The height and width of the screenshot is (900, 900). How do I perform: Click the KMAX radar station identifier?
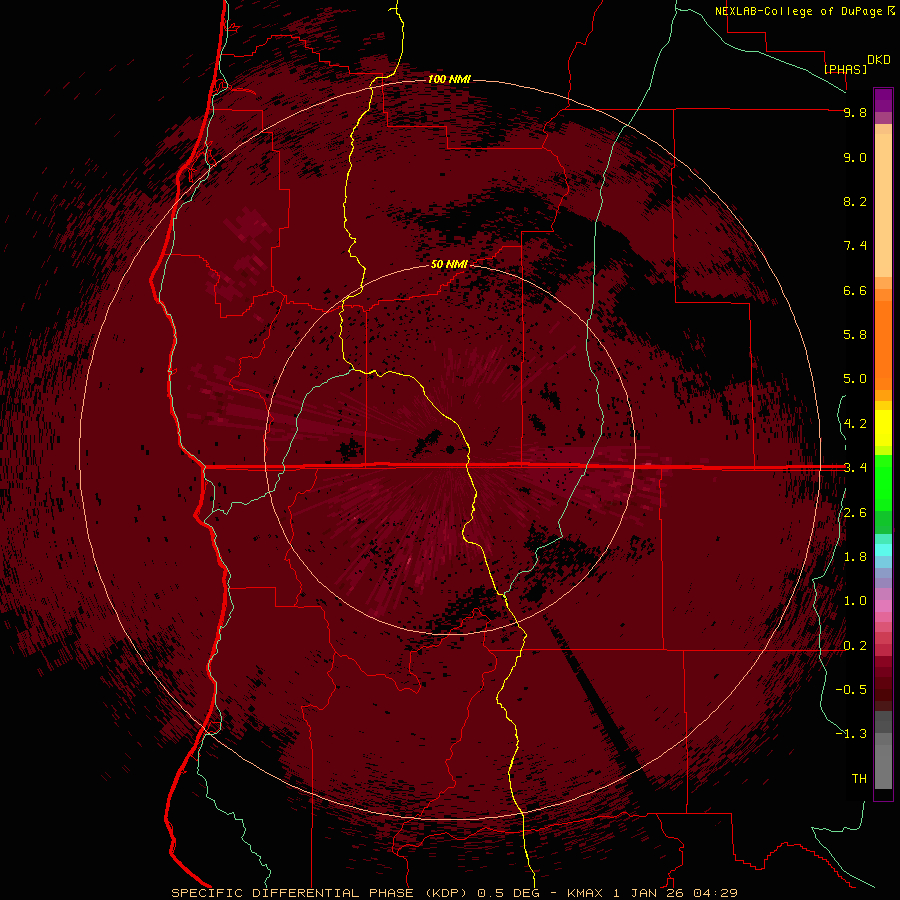[584, 893]
